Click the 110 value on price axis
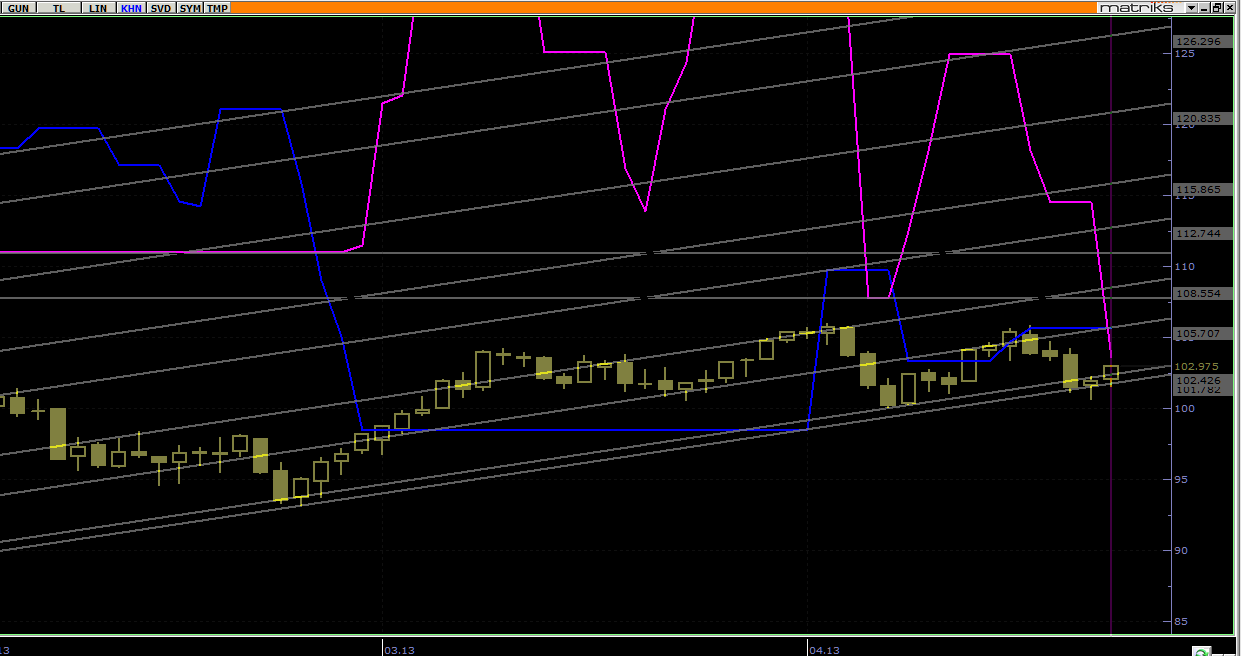Screen dimensions: 1242x656 (x=1185, y=267)
